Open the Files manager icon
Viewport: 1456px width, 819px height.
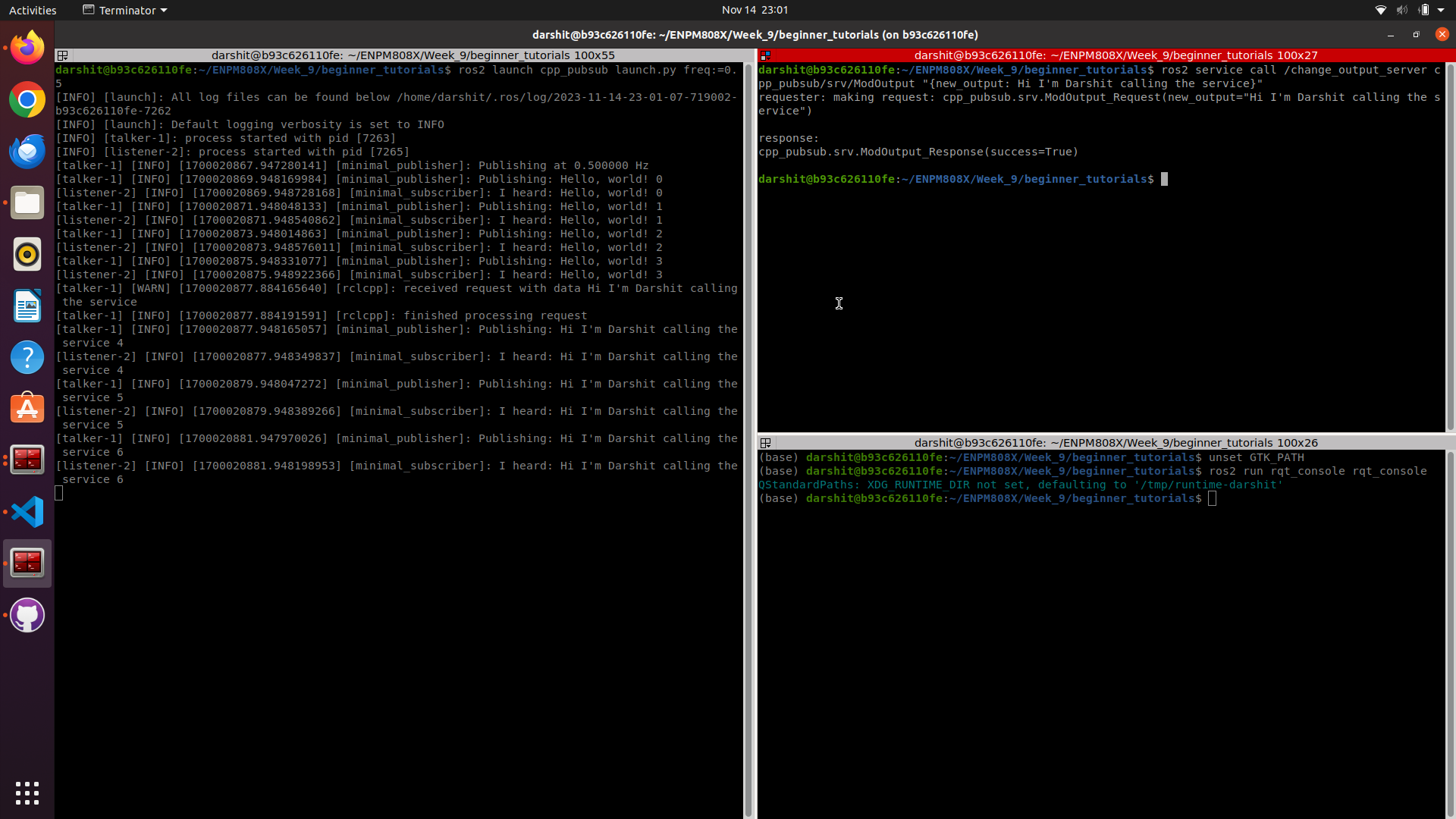click(x=27, y=203)
